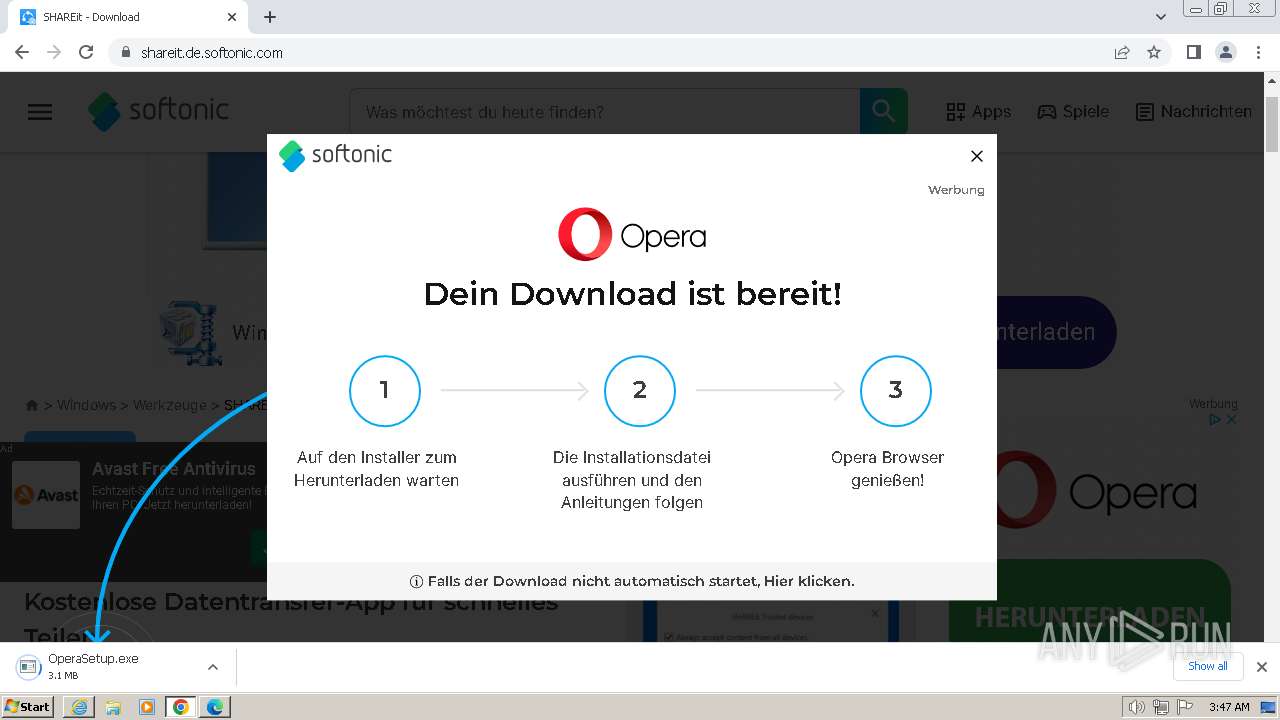Click the address bar URL shareit.de.softonic.com
This screenshot has height=720, width=1280.
pos(212,53)
